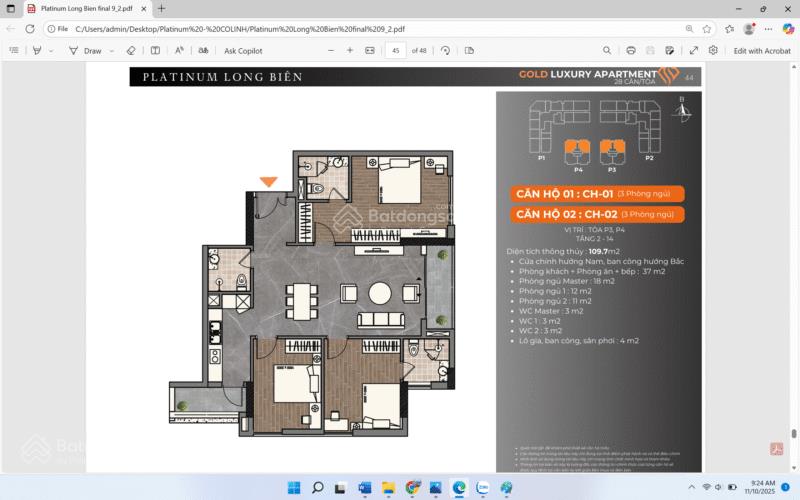Select the Highlight tool
Image resolution: width=800 pixels, height=500 pixels.
(37, 51)
